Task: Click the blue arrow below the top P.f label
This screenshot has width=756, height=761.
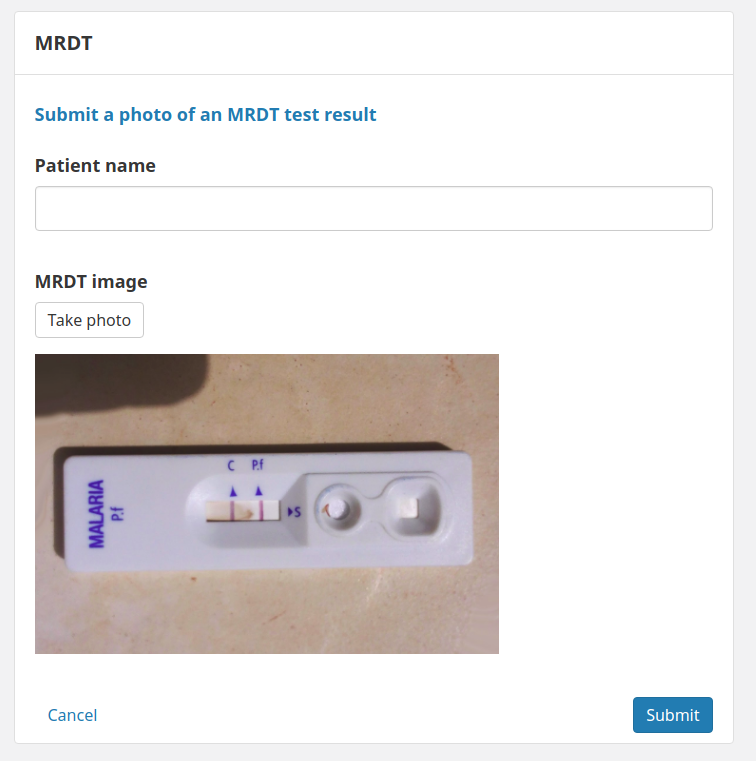Action: (259, 491)
